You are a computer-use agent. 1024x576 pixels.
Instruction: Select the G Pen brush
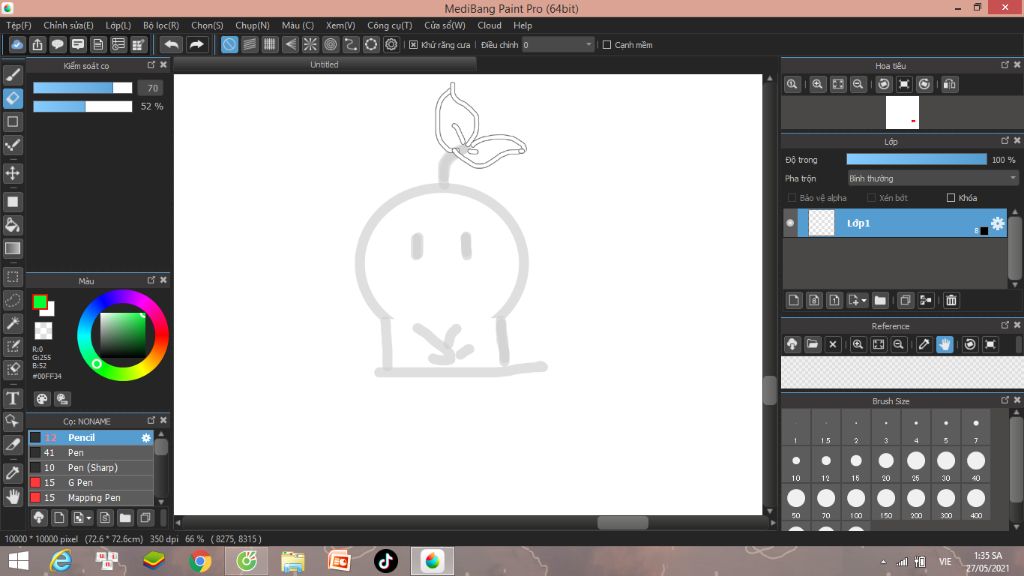(x=91, y=483)
